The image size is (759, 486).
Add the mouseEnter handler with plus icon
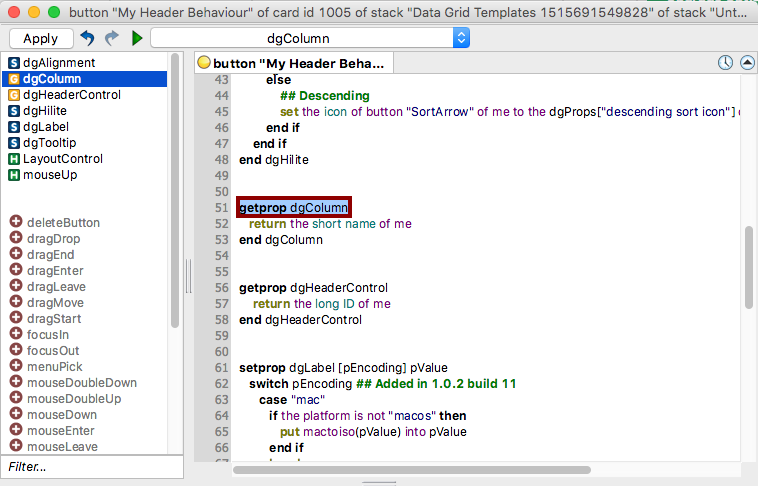coord(16,429)
